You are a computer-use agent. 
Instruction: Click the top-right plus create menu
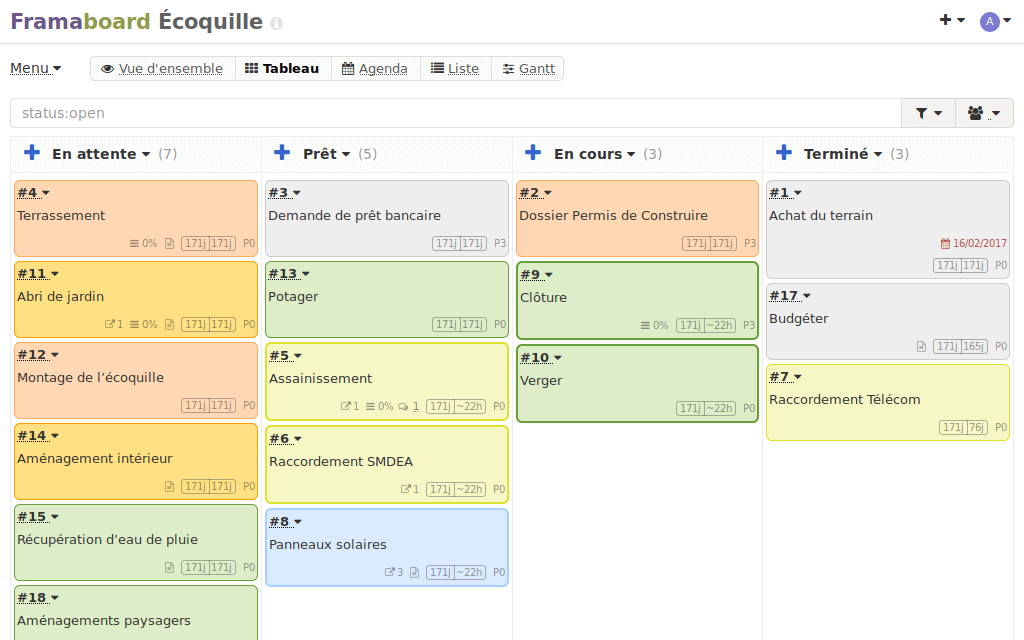pos(951,20)
